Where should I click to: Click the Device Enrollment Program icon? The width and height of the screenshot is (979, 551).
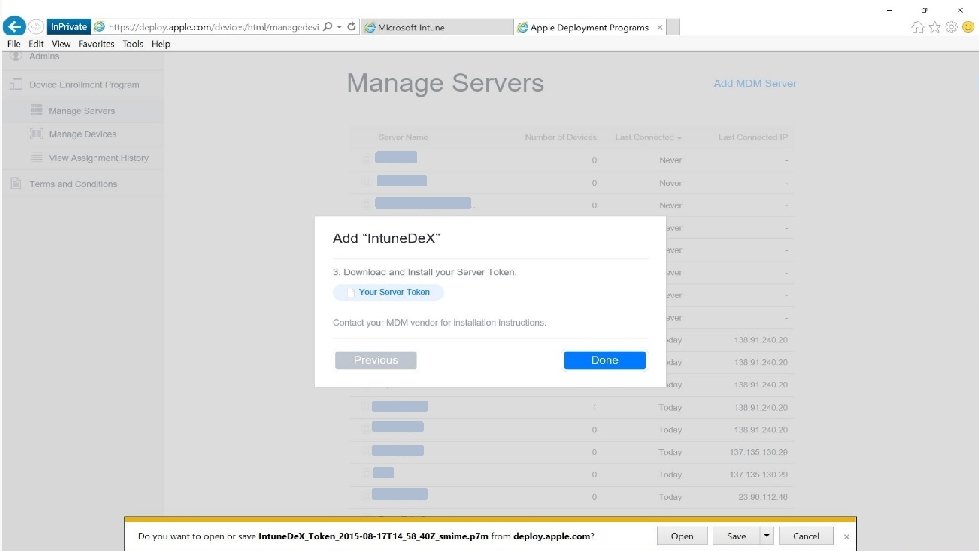(x=16, y=84)
